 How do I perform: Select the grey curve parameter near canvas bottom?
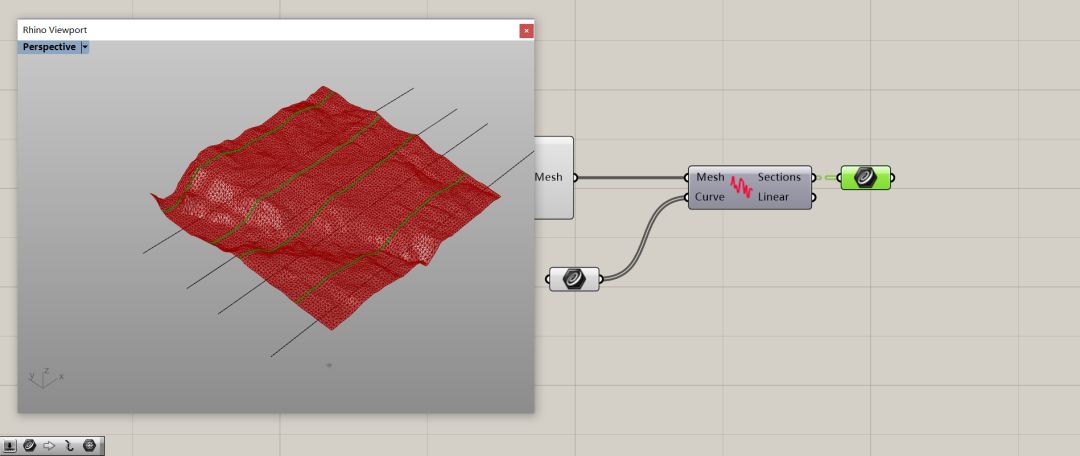(x=575, y=279)
